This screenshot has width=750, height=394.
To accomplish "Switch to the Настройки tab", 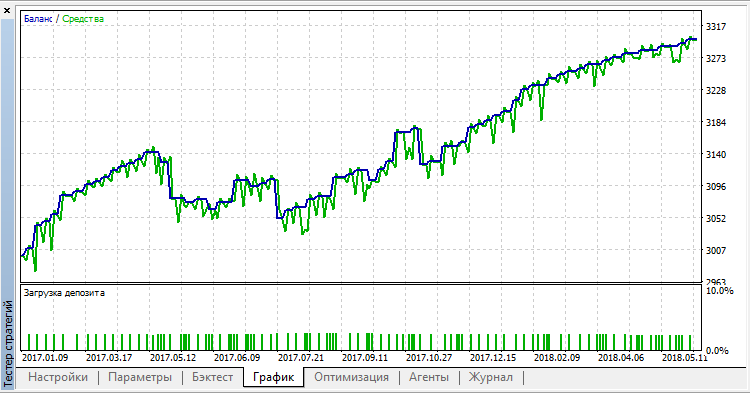I will (58, 377).
